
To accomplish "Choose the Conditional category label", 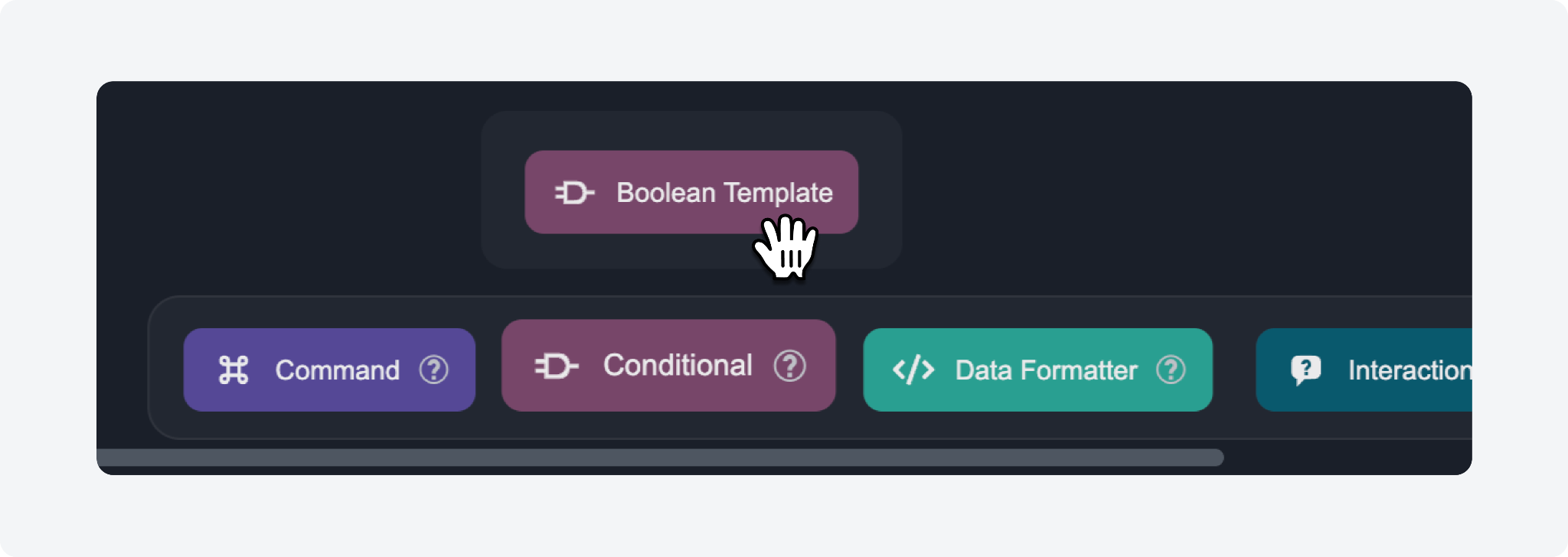I will point(678,366).
